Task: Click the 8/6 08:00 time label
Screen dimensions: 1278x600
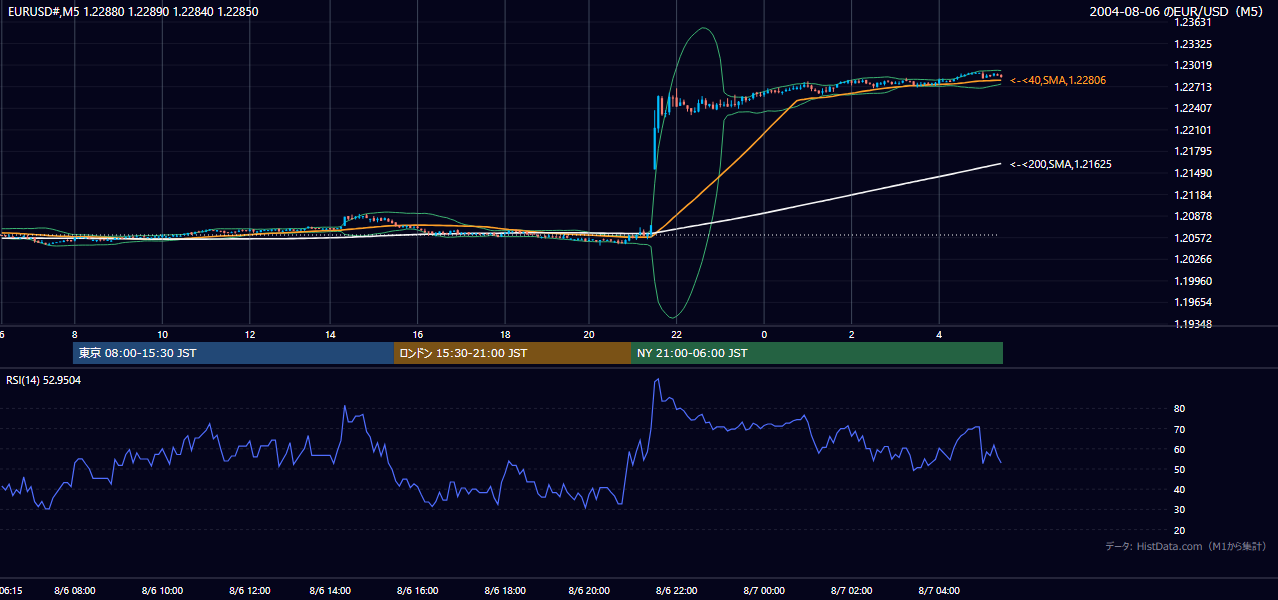Action: click(x=76, y=591)
